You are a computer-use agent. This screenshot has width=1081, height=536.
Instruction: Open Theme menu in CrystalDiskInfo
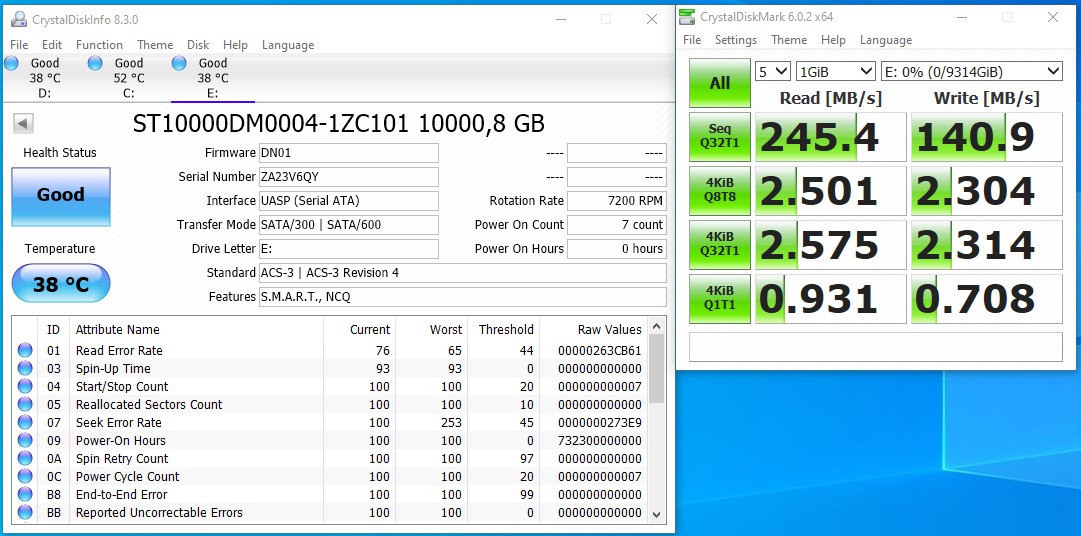155,45
